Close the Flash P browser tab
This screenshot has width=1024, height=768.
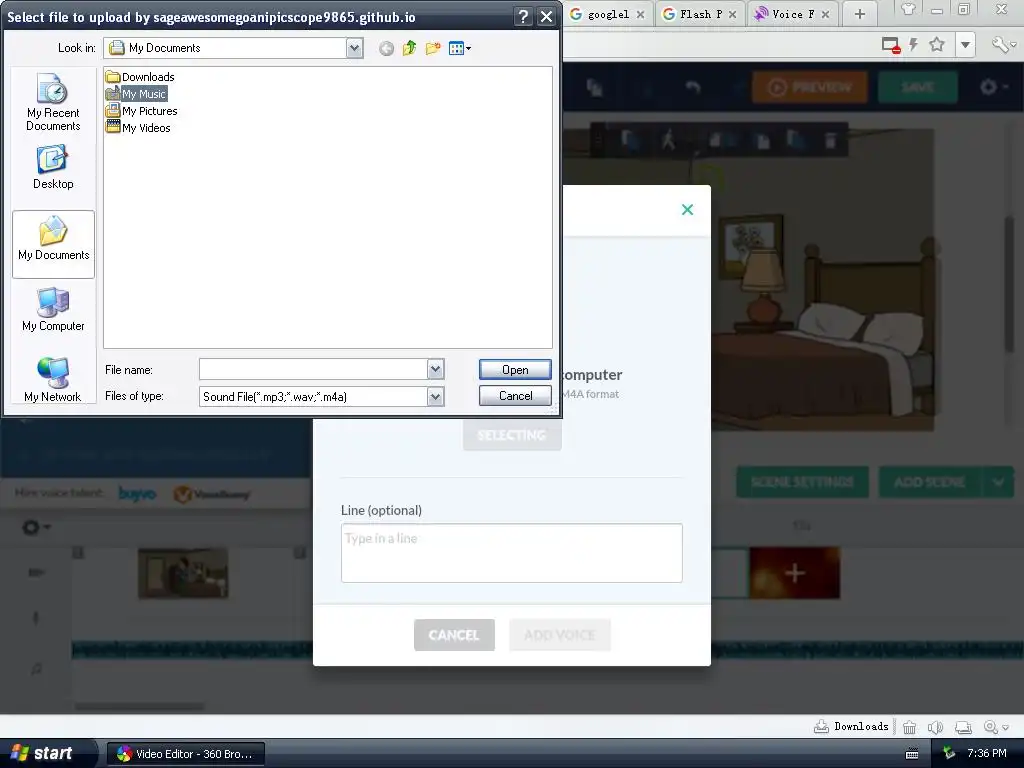733,14
